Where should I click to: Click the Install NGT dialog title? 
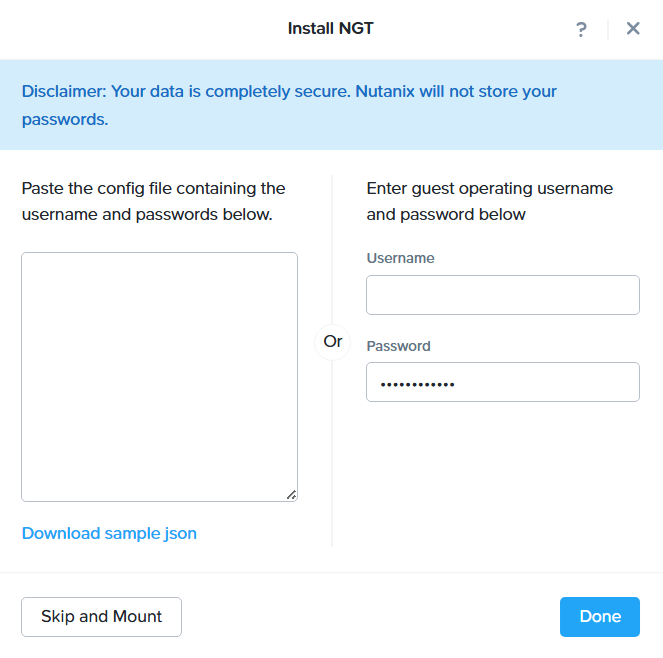[330, 28]
